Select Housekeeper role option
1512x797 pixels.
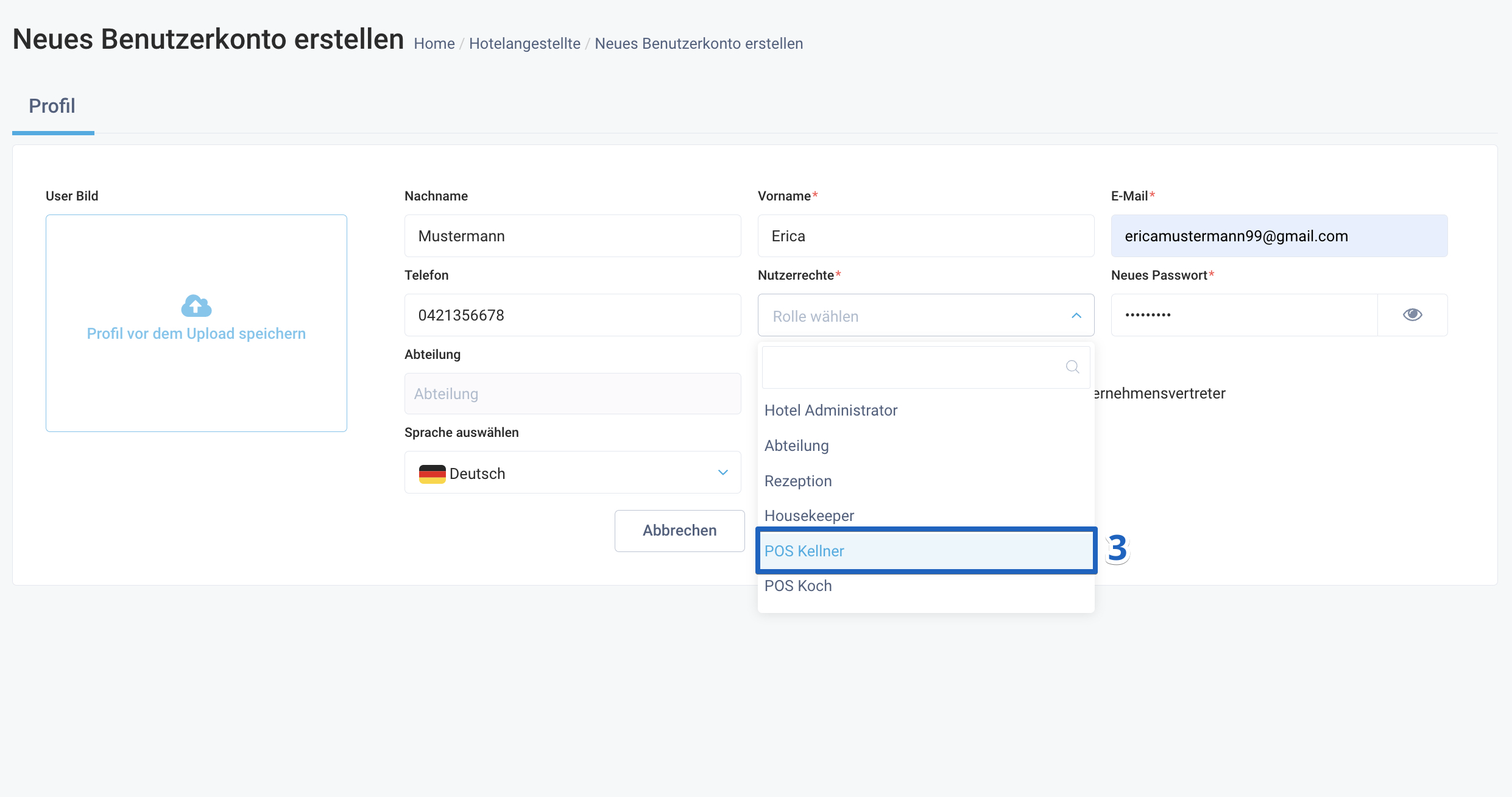coord(926,515)
